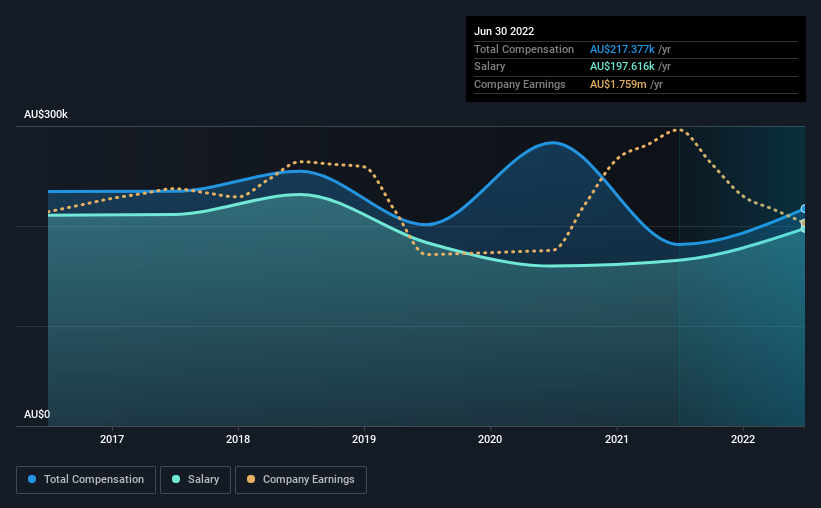Select the 2022 x-axis label
Image resolution: width=821 pixels, height=508 pixels.
pyautogui.click(x=743, y=439)
